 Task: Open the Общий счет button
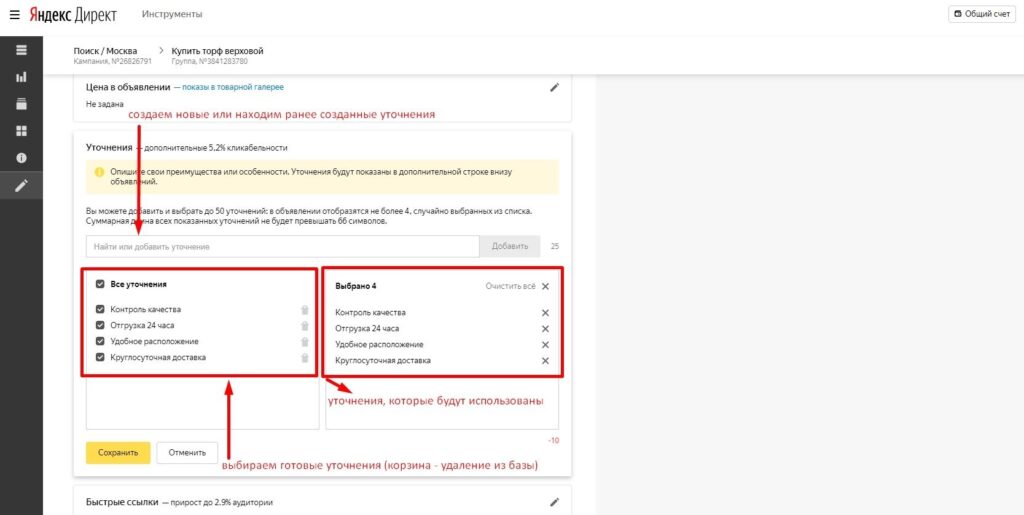coord(982,14)
